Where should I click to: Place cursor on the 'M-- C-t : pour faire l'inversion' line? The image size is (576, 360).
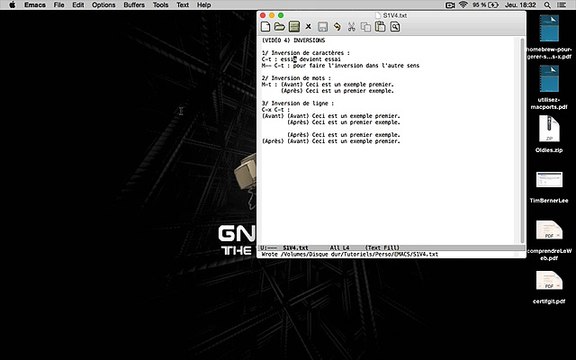coord(340,65)
